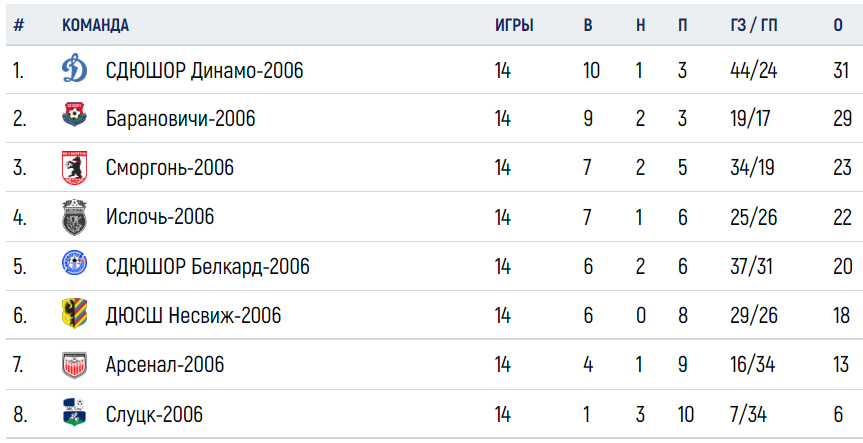The image size is (863, 443).
Task: Click the ГЗ / ГП column header
Action: point(753,25)
